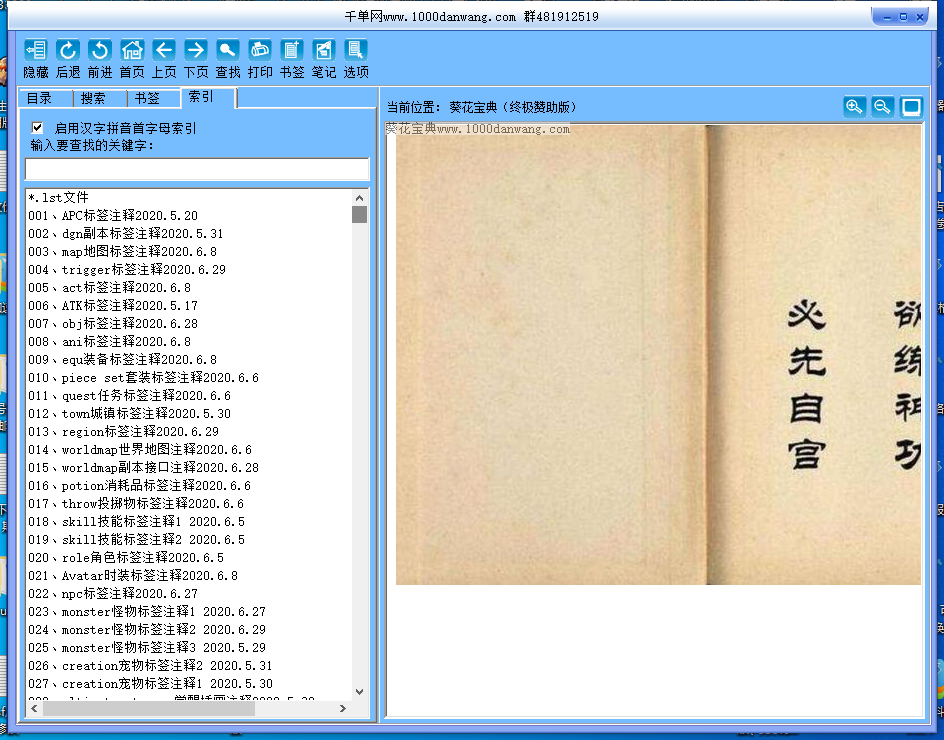Click the horizontal scroll right arrow

point(343,708)
